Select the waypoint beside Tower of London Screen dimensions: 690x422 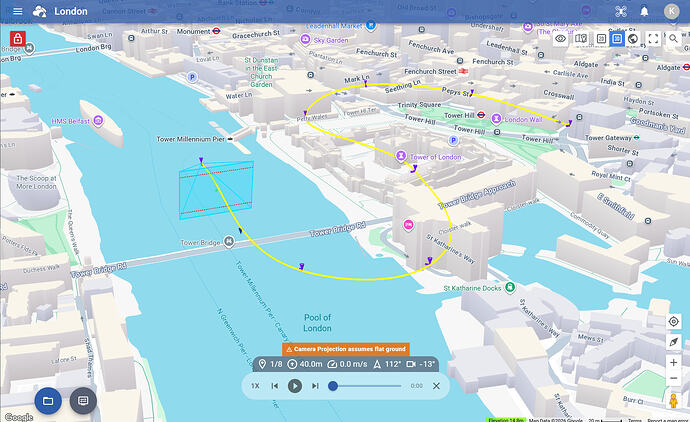point(414,169)
